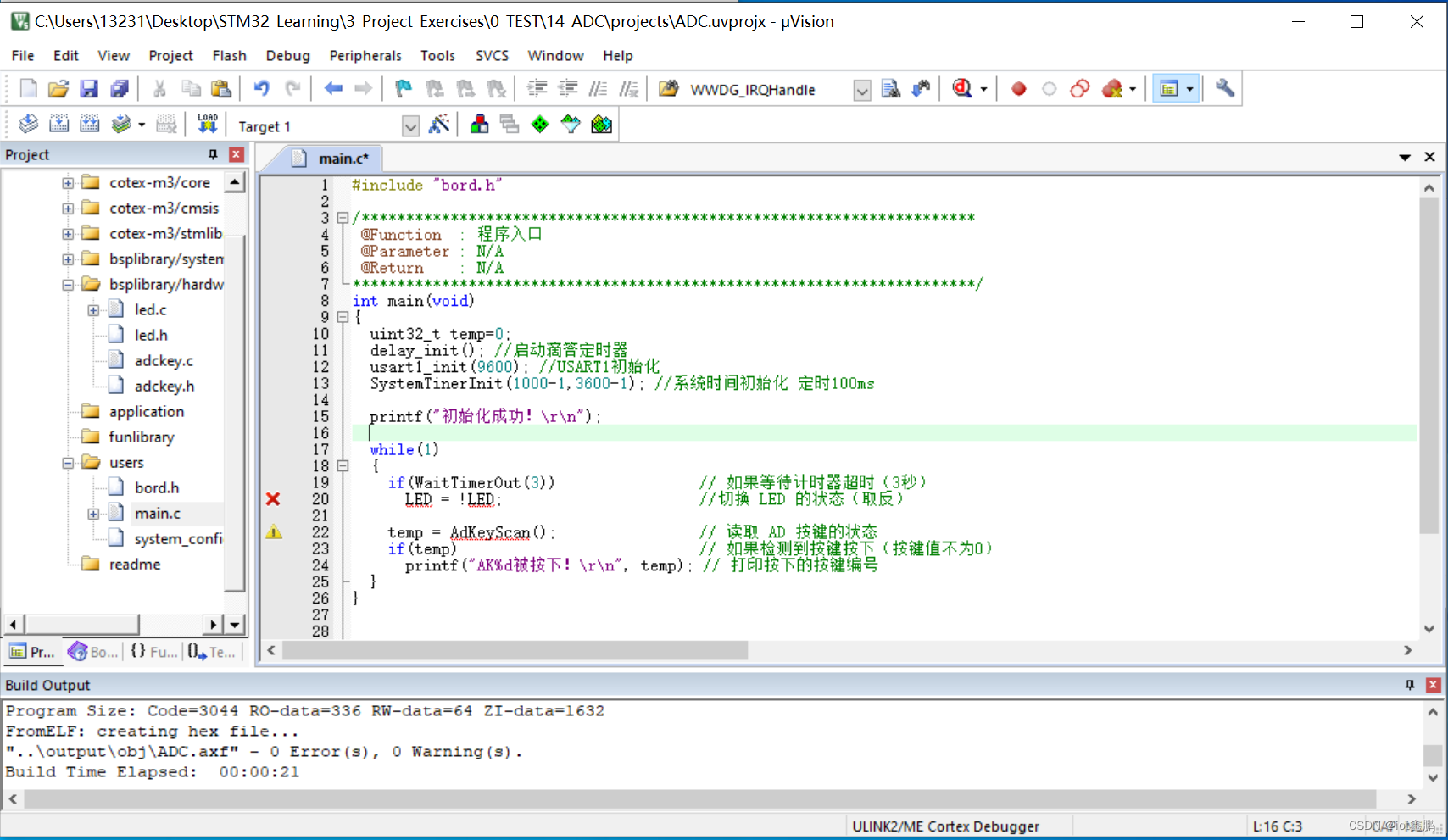This screenshot has width=1448, height=840.
Task: Switch to the Books tab in Project panel
Action: click(93, 651)
